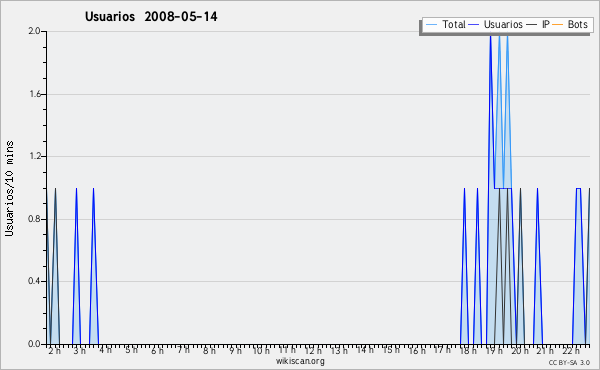600x370 pixels.
Task: Click the '20 h' x-axis label
Action: 520,351
